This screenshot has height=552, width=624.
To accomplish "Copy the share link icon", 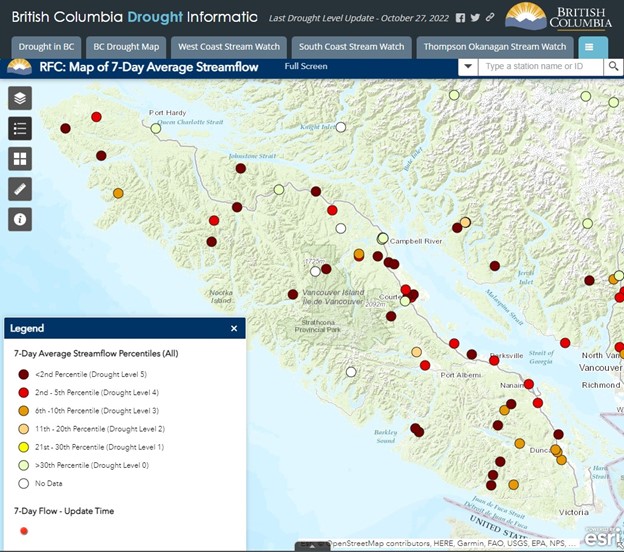I will [x=490, y=18].
